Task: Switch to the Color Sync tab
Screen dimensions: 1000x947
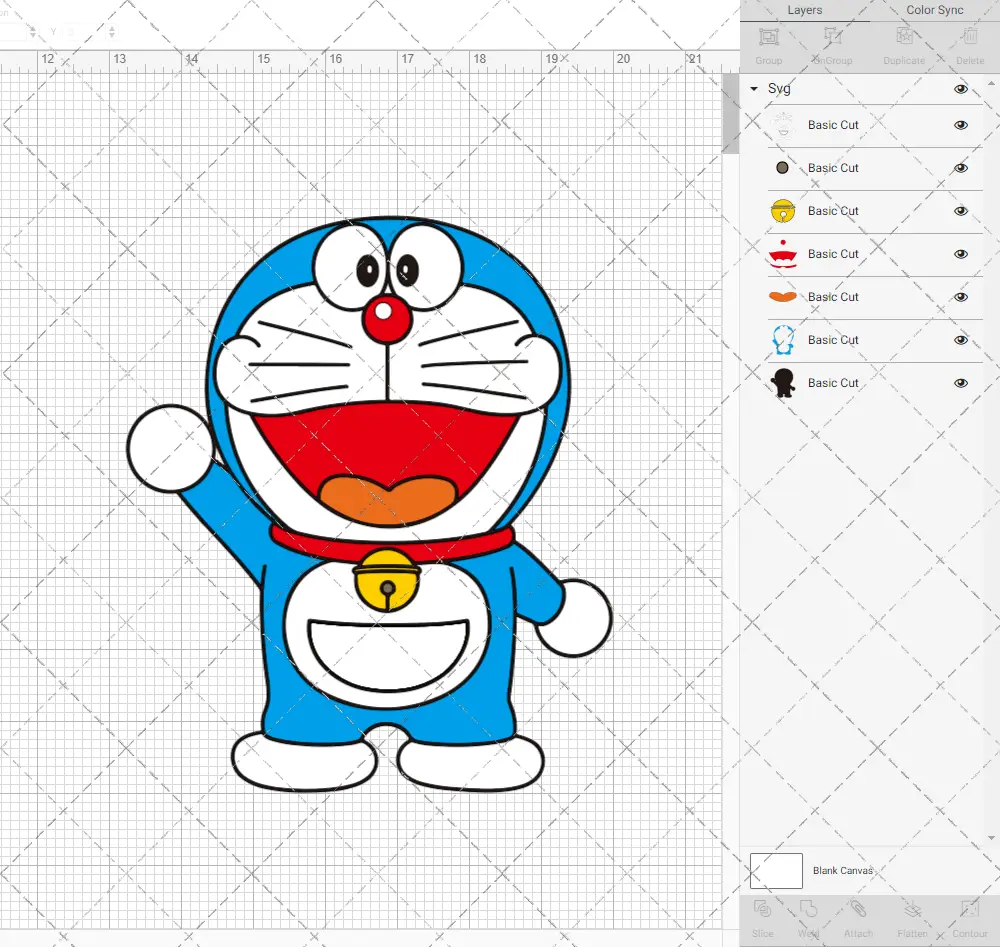Action: (x=934, y=10)
